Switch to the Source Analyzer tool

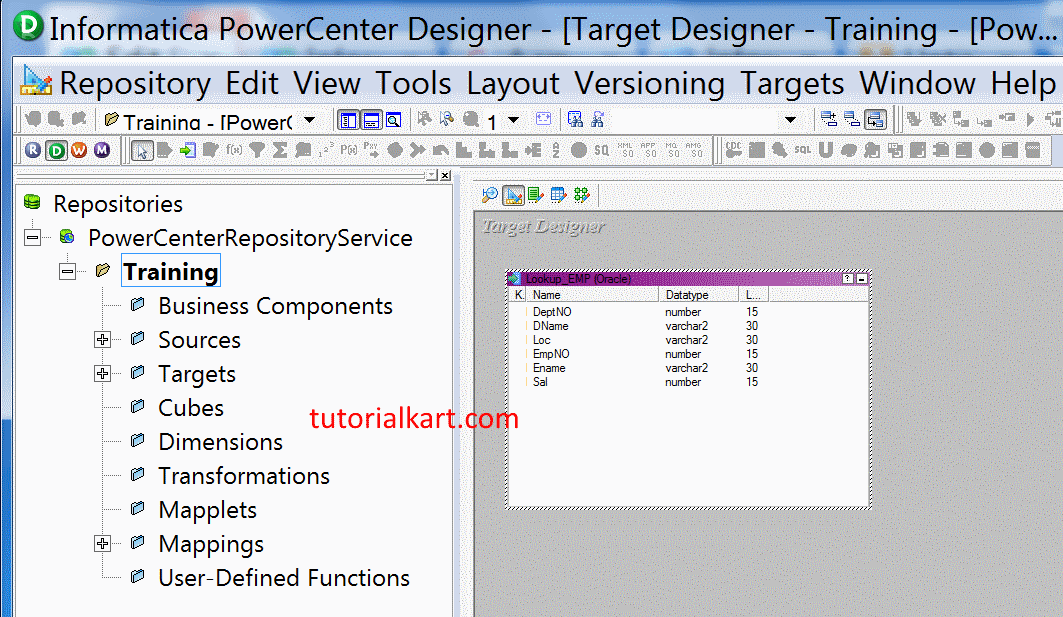(x=492, y=195)
